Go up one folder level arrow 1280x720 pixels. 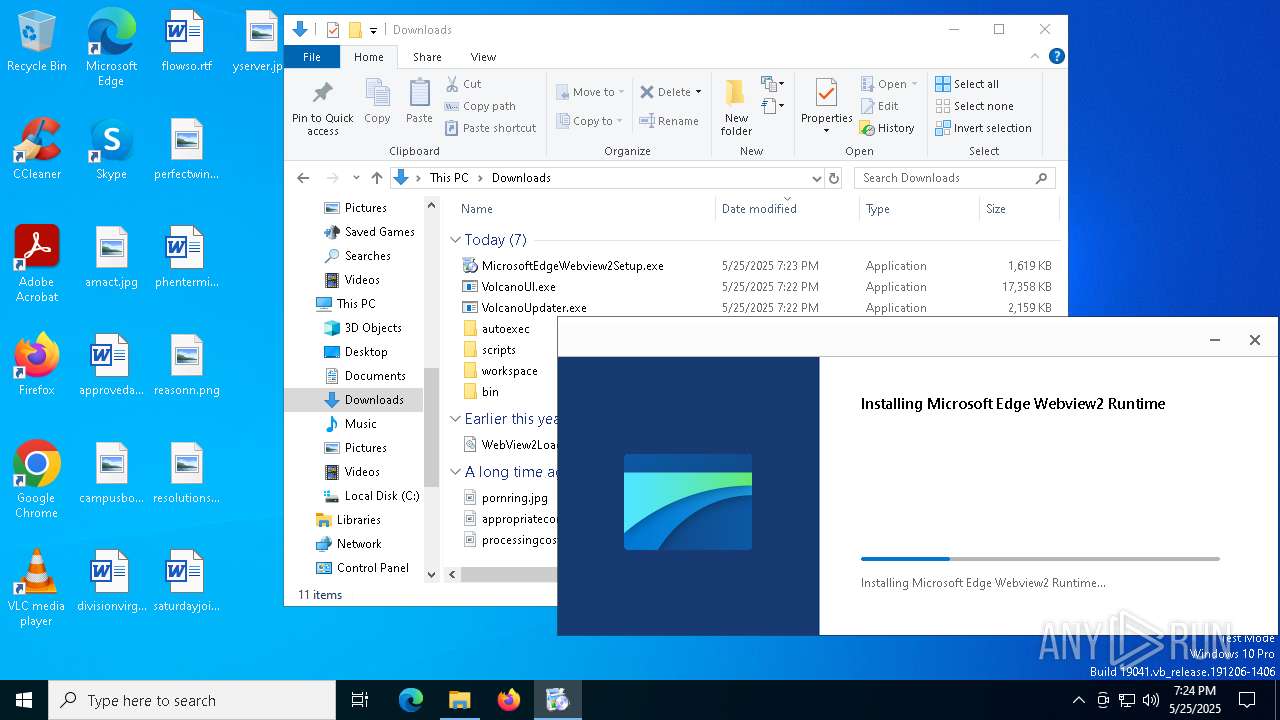click(377, 178)
